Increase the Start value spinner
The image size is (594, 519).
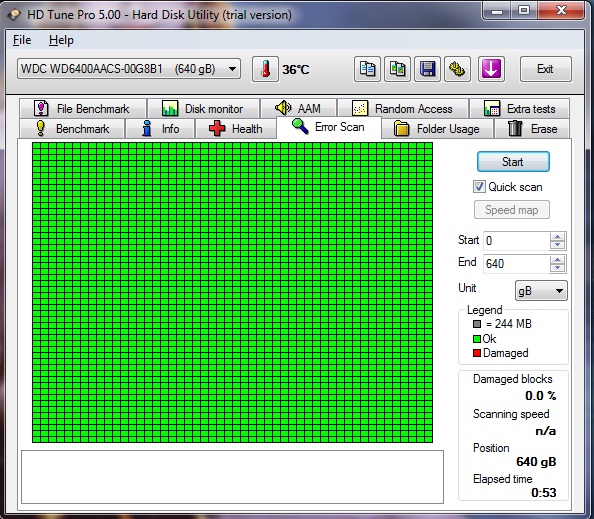point(557,237)
